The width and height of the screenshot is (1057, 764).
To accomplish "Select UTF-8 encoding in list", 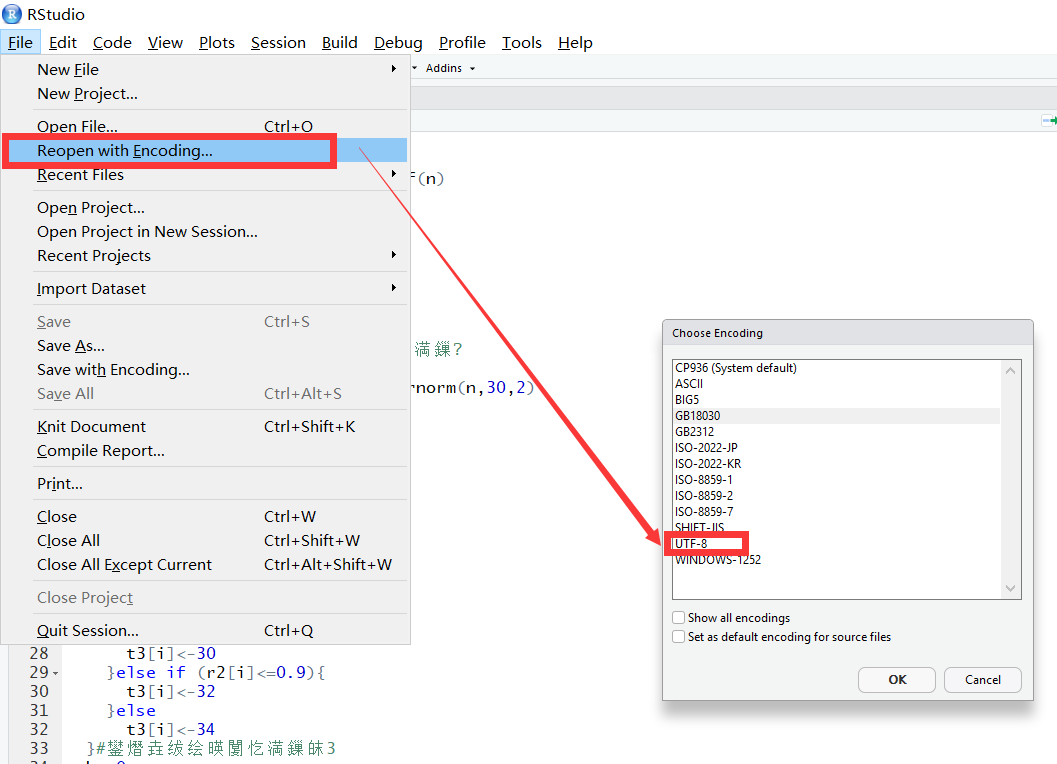I will click(836, 543).
